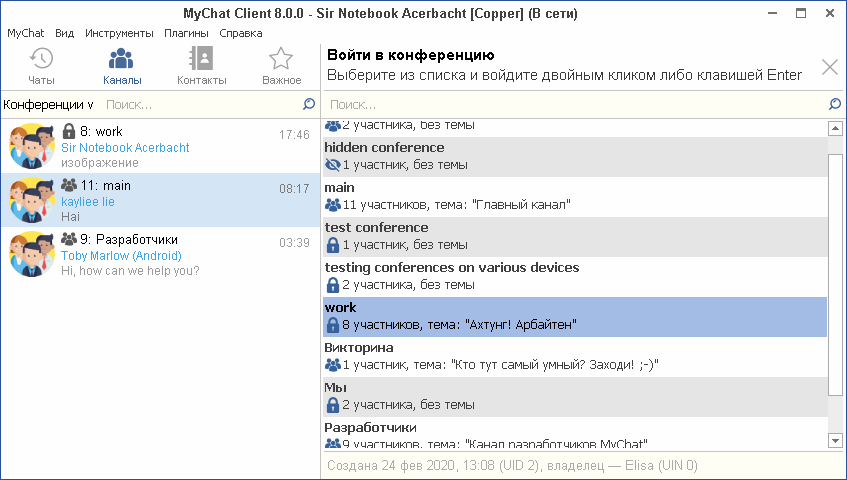Click the group icon beside 9: Разработчики
847x480 pixels.
69,239
